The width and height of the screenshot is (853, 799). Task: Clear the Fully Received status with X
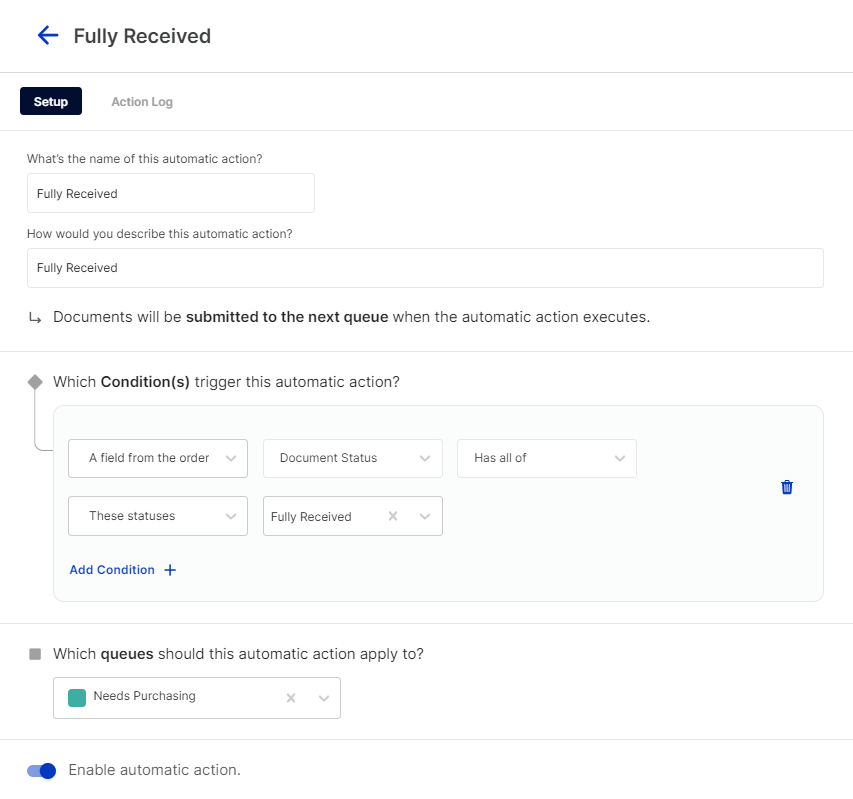click(393, 516)
